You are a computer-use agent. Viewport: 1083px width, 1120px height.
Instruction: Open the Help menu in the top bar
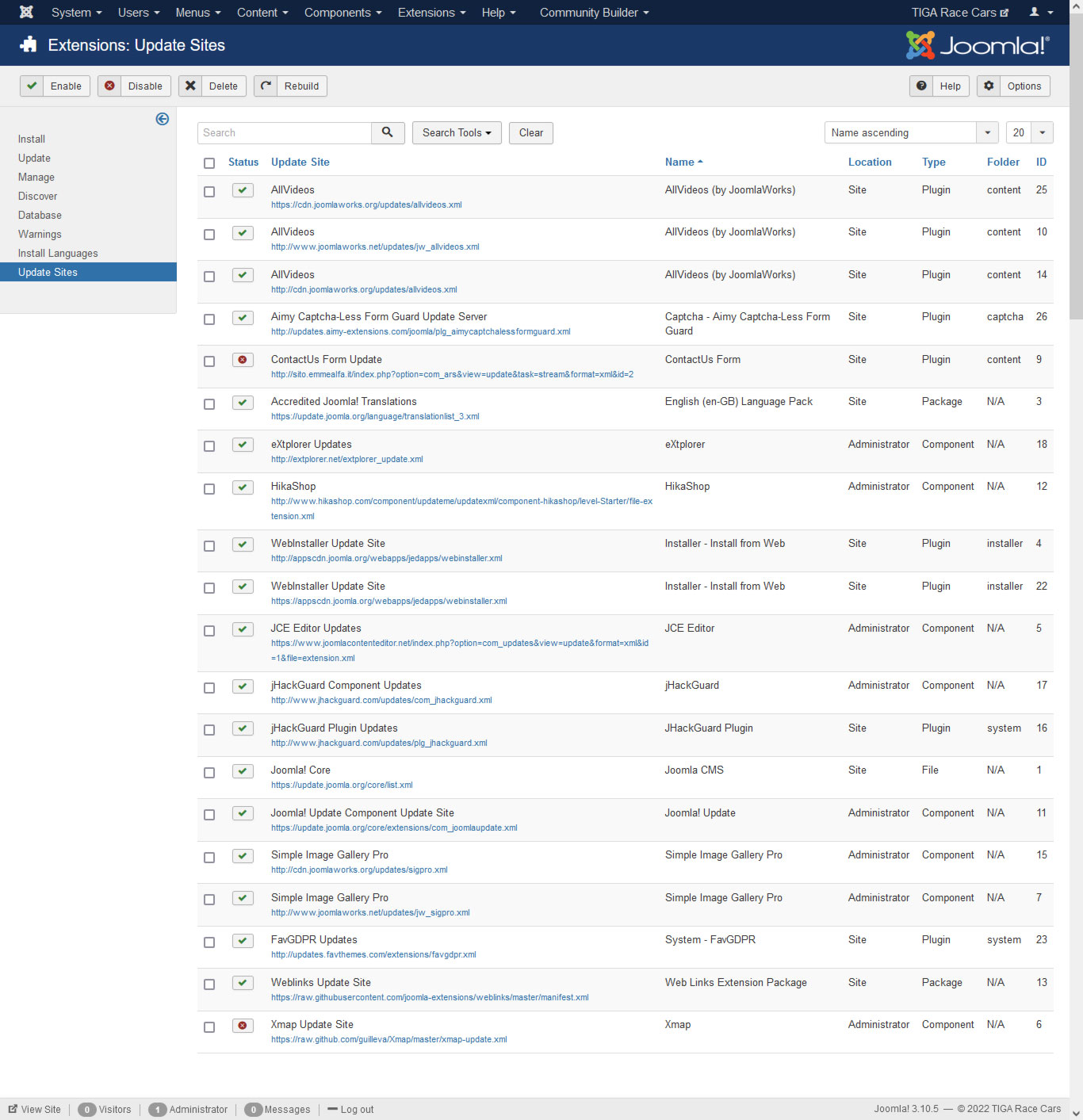pyautogui.click(x=499, y=12)
